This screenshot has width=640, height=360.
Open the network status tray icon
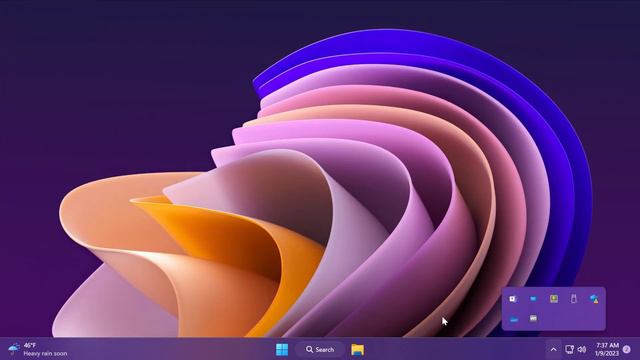click(569, 349)
